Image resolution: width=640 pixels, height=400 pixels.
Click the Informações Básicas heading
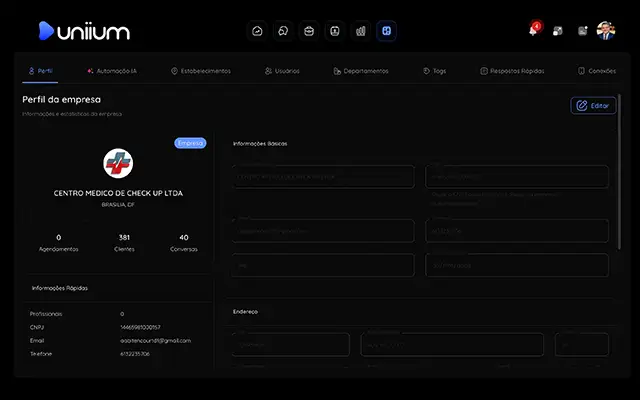coord(260,144)
